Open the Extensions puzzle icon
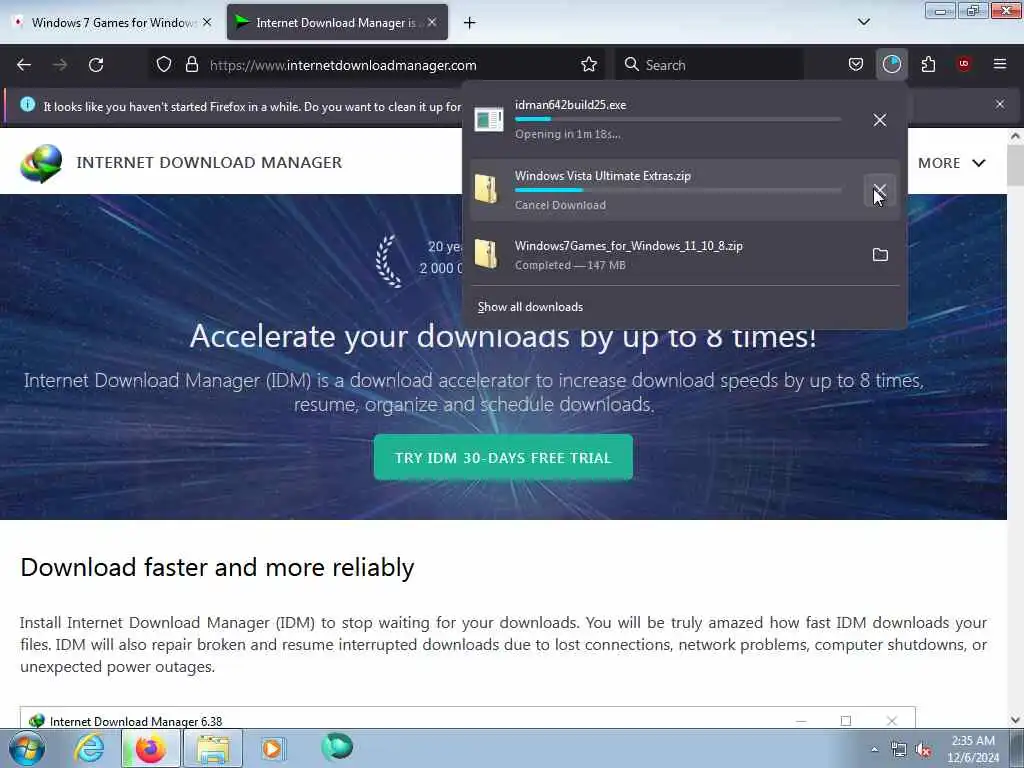Screen dimensions: 1024x768 click(x=928, y=64)
